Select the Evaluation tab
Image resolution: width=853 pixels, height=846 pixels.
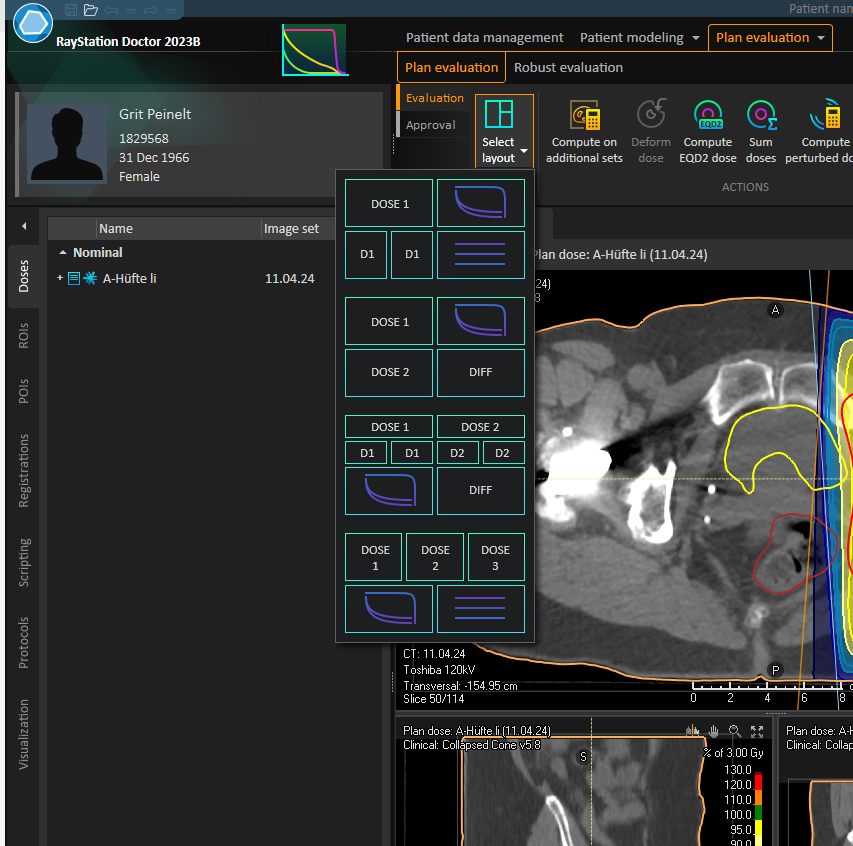pos(434,98)
